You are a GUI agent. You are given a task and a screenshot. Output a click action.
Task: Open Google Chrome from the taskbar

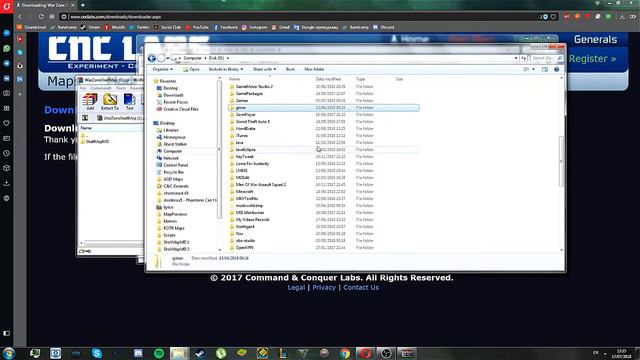tap(345, 353)
